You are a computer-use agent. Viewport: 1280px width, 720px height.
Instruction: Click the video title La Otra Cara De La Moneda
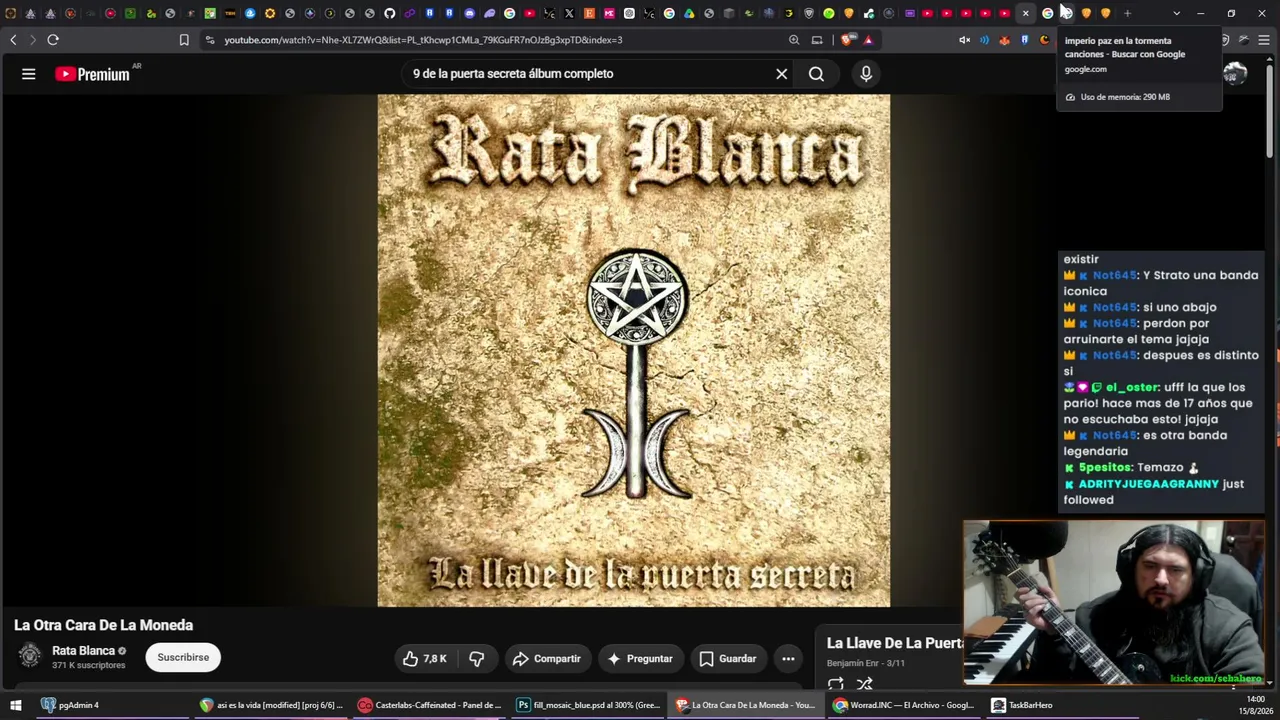pyautogui.click(x=103, y=625)
